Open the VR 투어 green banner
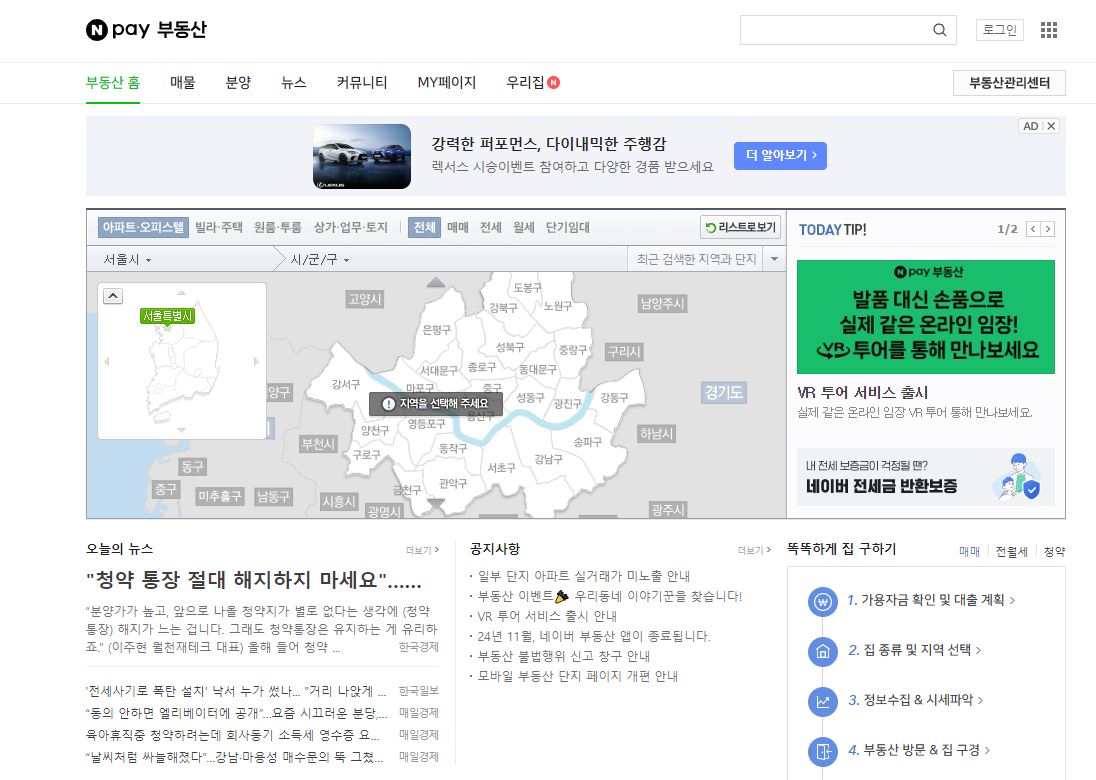 click(925, 317)
